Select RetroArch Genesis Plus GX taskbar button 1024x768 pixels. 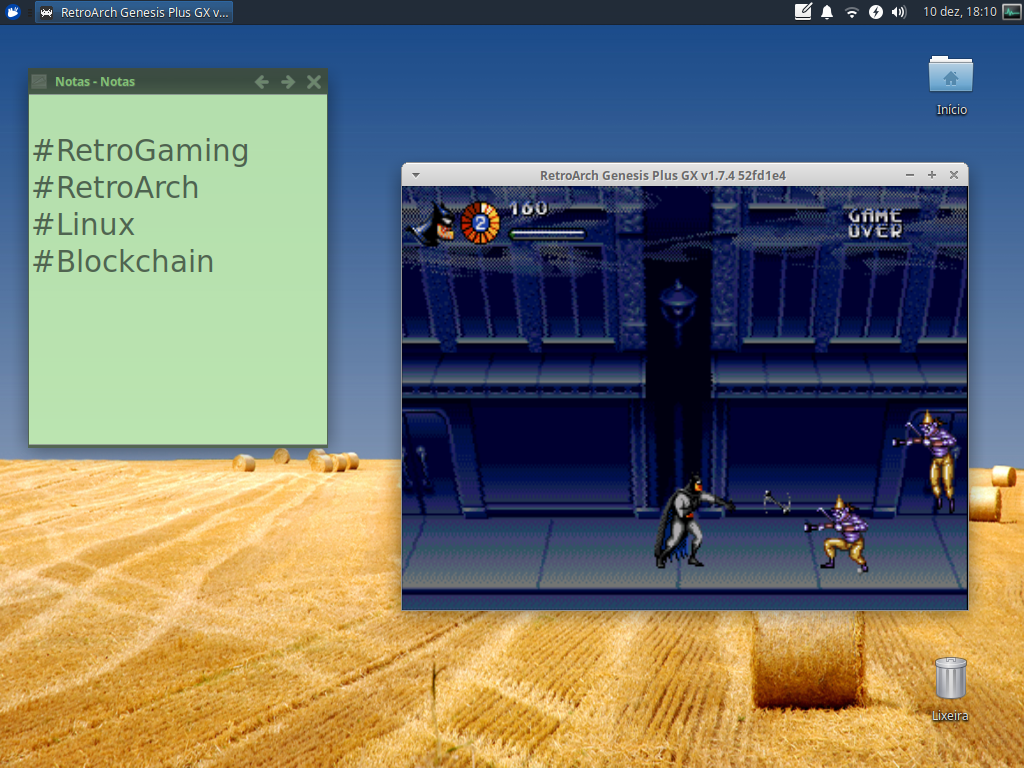pos(134,12)
